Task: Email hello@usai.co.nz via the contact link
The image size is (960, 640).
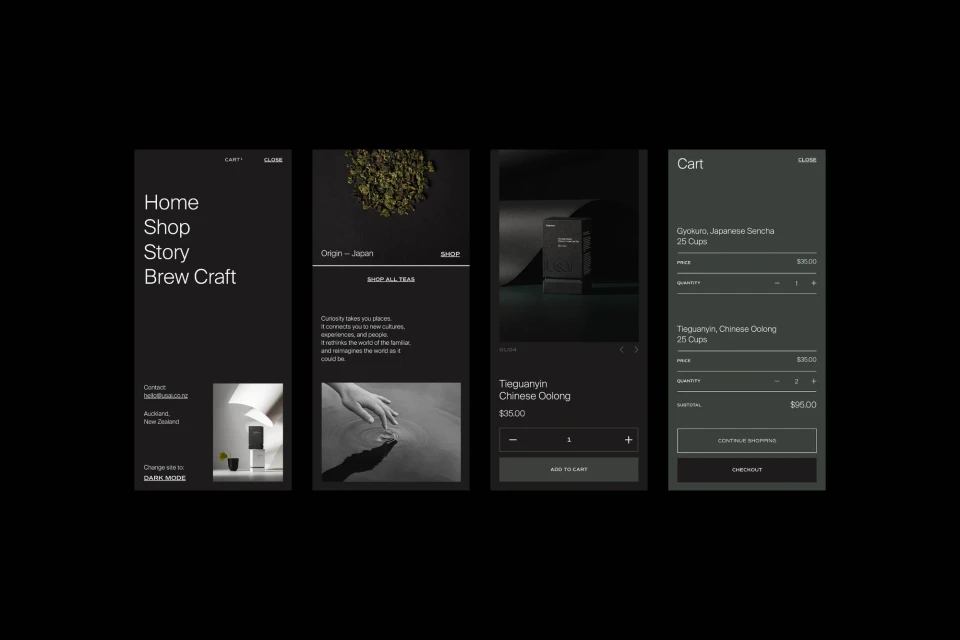Action: [164, 394]
